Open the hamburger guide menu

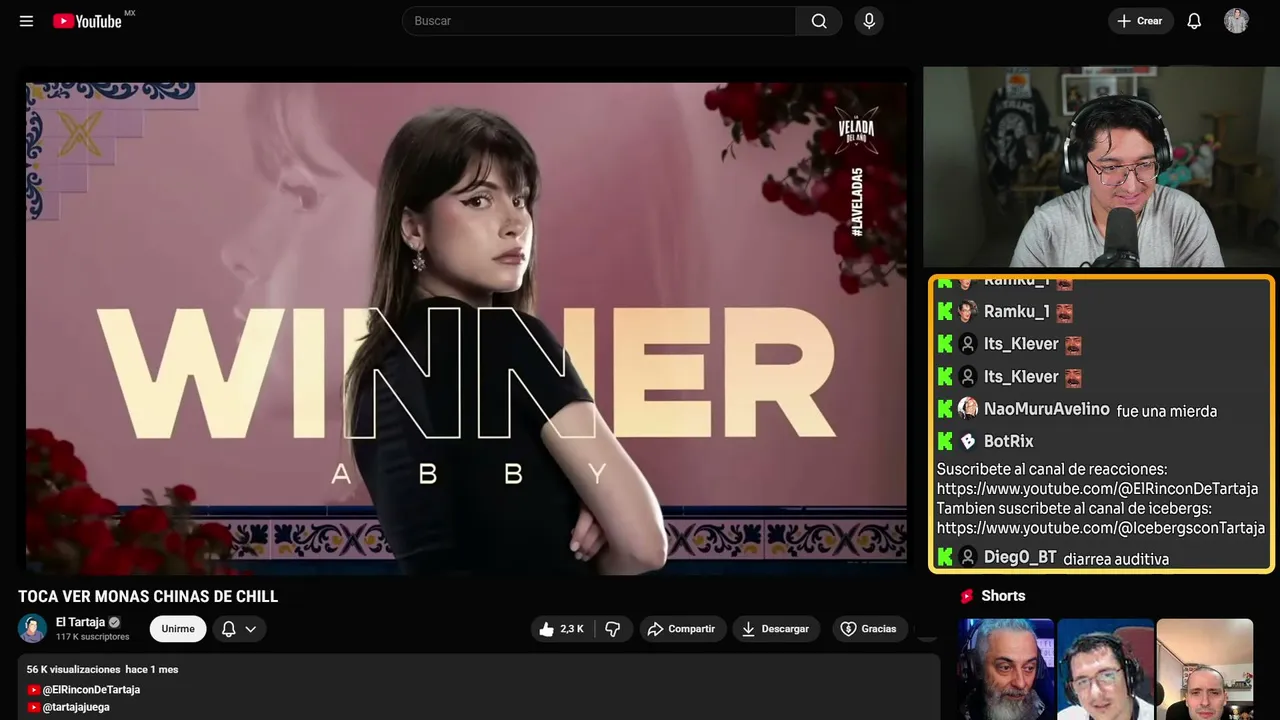(x=26, y=21)
